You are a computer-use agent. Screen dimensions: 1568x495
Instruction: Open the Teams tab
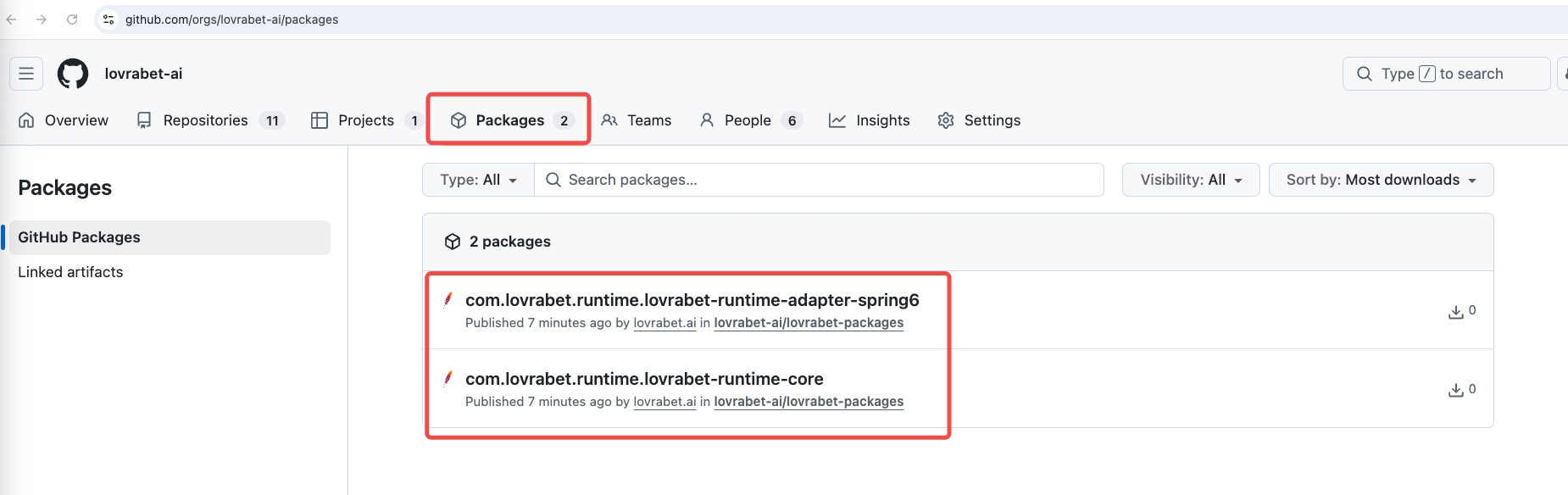pos(637,120)
